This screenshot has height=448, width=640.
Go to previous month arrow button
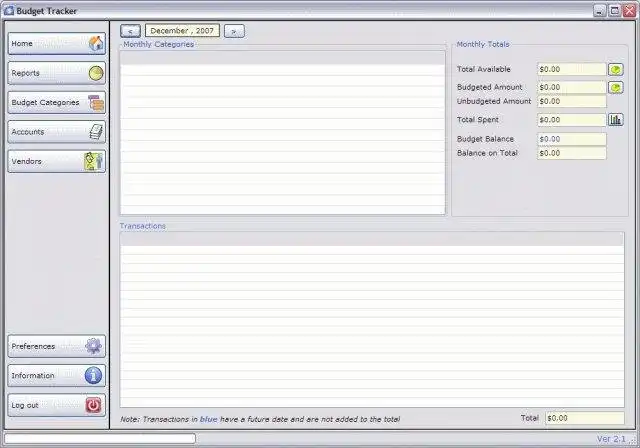(131, 31)
